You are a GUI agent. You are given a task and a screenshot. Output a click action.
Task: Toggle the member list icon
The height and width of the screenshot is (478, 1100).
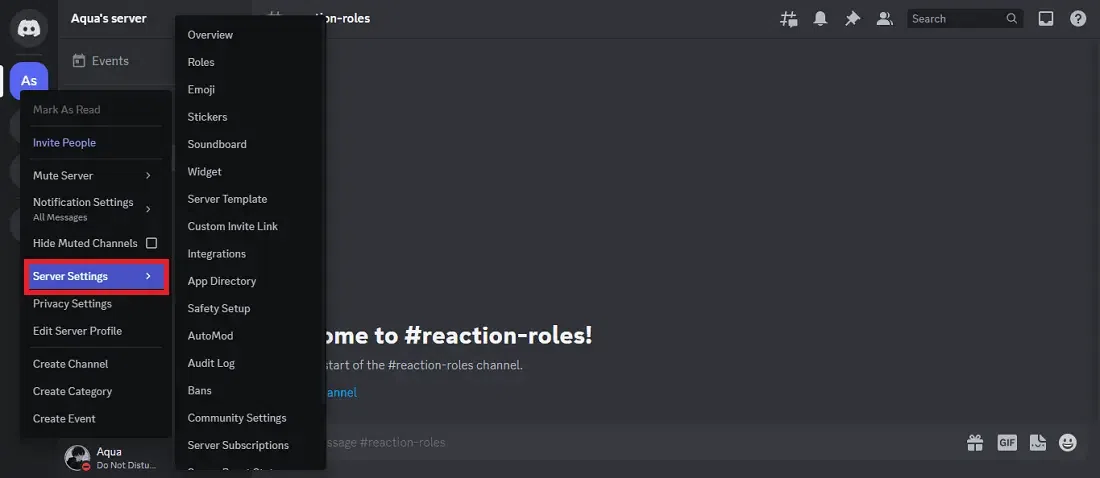pos(885,19)
